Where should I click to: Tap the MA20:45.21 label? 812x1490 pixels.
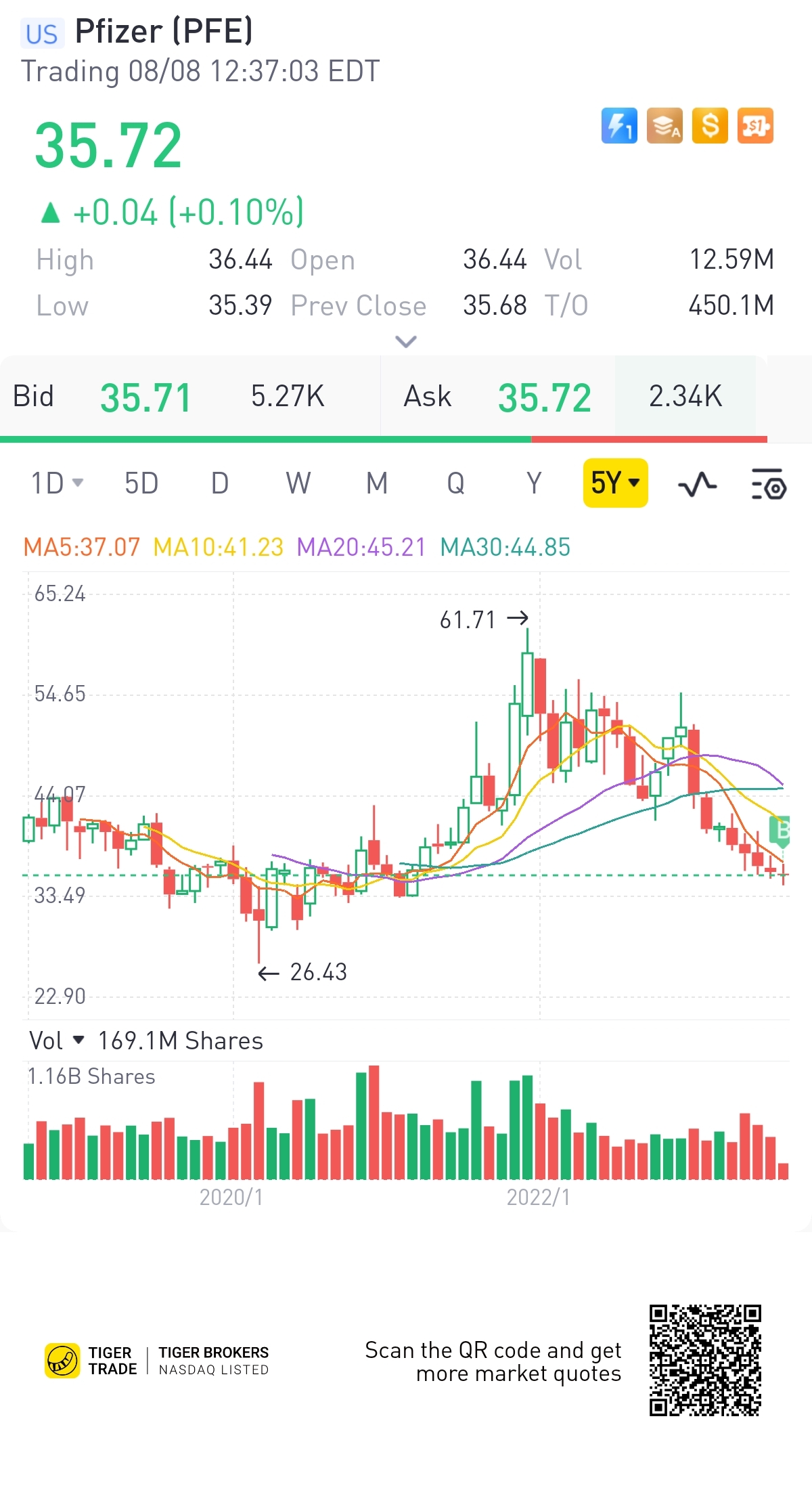click(x=361, y=547)
